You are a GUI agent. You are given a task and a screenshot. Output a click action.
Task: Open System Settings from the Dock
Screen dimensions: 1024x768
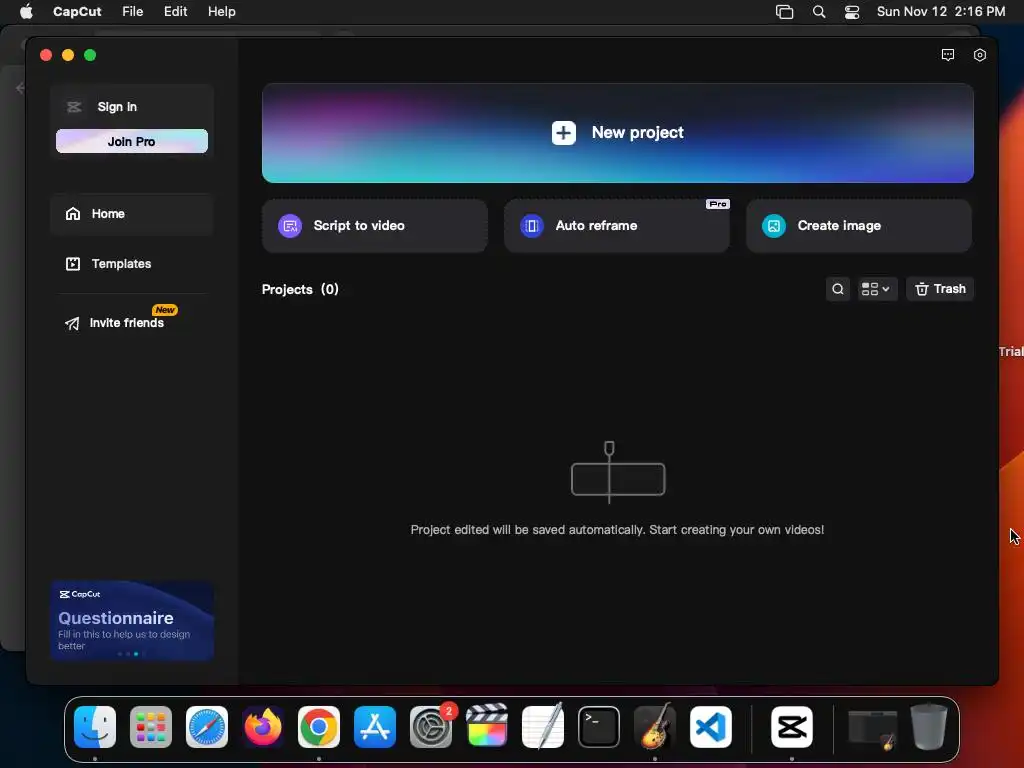pos(431,727)
